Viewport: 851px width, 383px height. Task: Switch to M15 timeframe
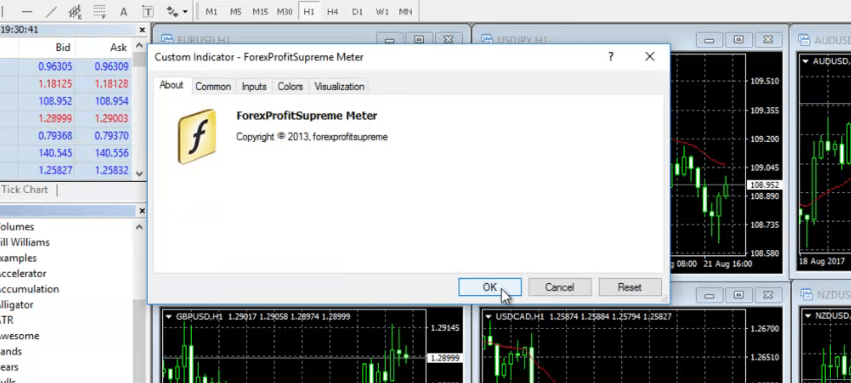point(260,11)
